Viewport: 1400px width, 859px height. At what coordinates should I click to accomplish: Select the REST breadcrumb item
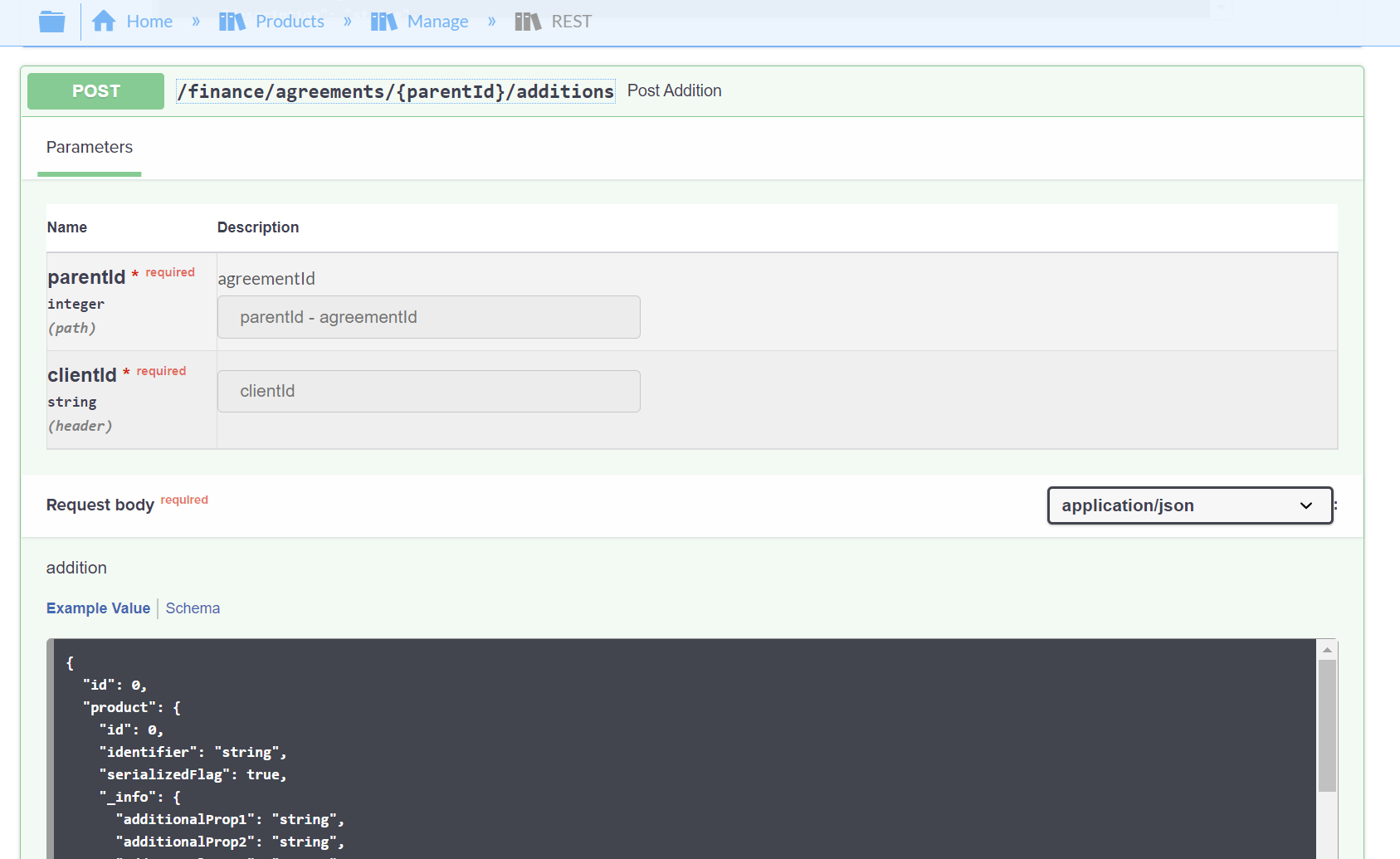pos(572,22)
